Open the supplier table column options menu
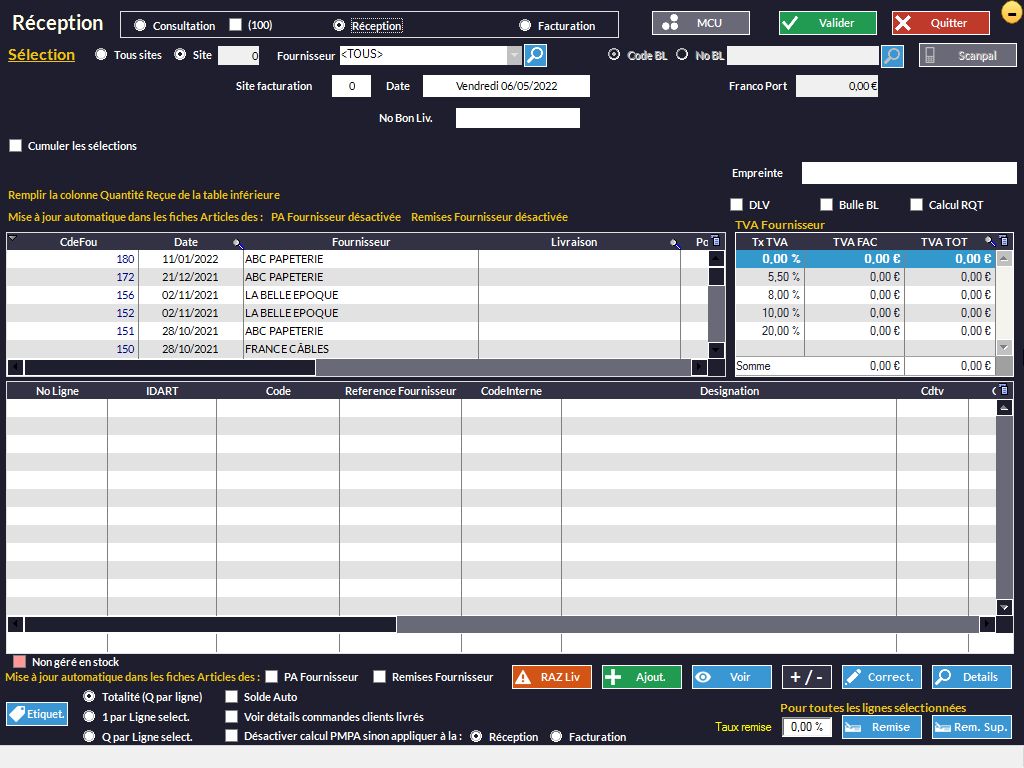Screen dimensions: 1024x768 point(715,241)
